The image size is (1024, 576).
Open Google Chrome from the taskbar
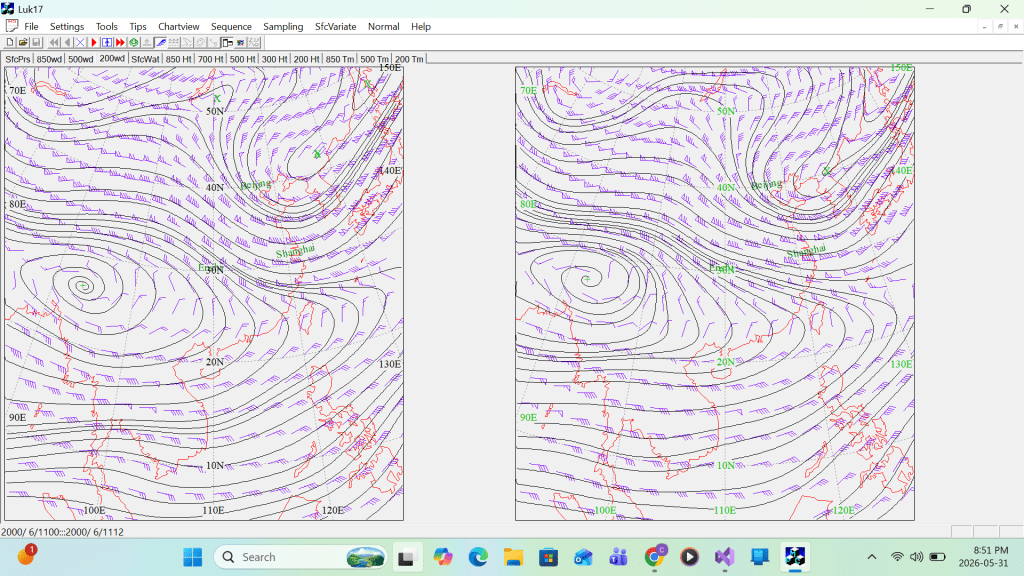coord(654,557)
